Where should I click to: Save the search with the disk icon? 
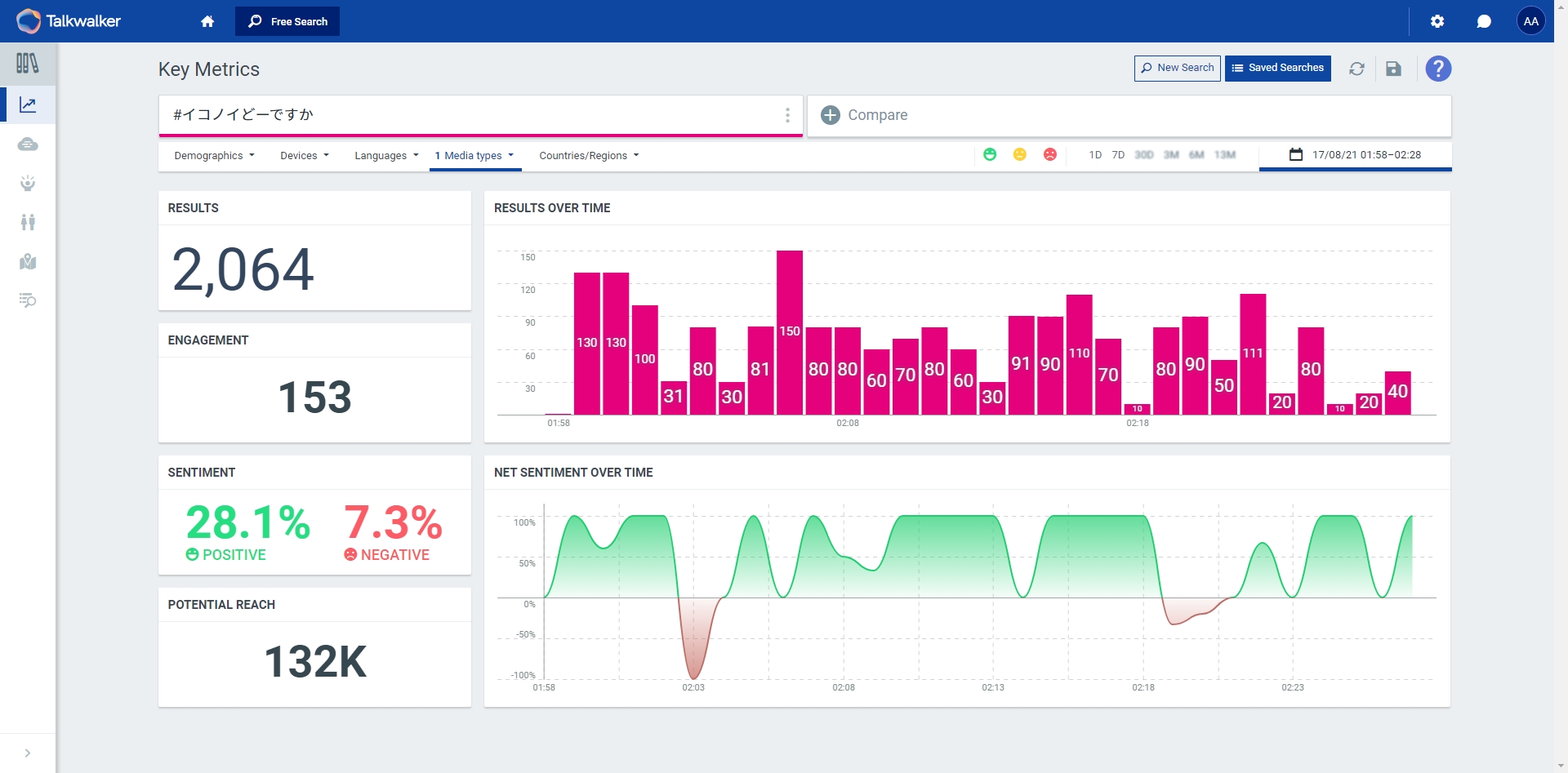pos(1394,69)
